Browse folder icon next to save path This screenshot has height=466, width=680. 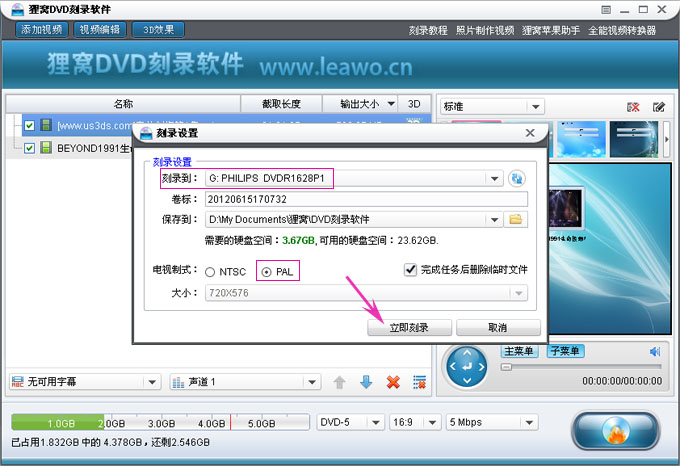516,219
